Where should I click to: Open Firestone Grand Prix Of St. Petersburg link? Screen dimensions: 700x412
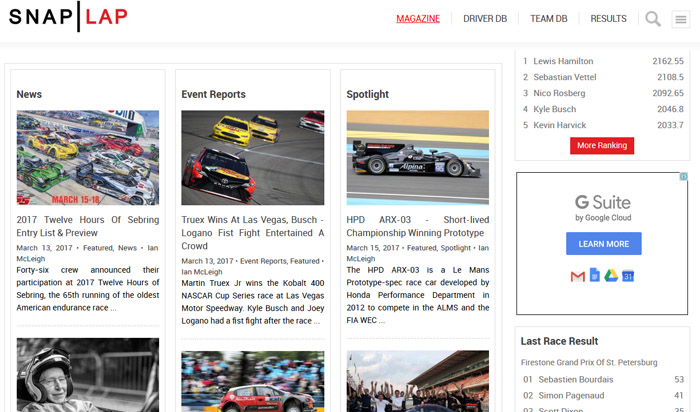pos(589,362)
